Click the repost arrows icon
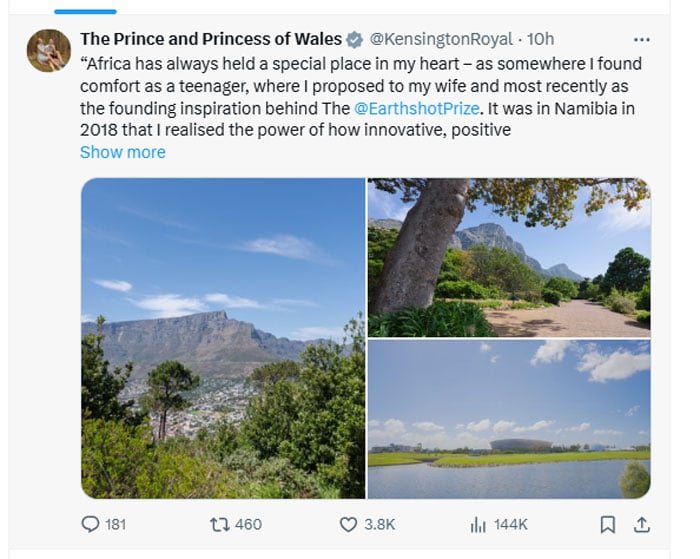 click(x=219, y=524)
